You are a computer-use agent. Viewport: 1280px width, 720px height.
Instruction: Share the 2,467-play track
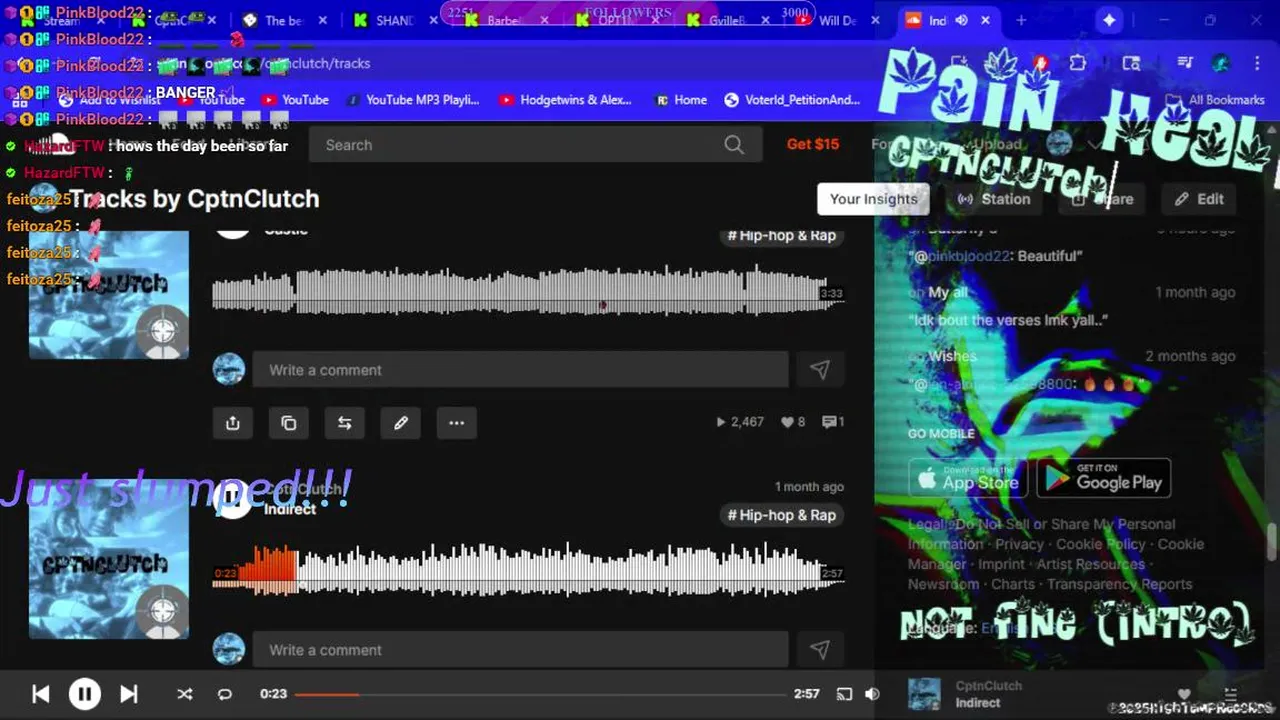point(233,423)
